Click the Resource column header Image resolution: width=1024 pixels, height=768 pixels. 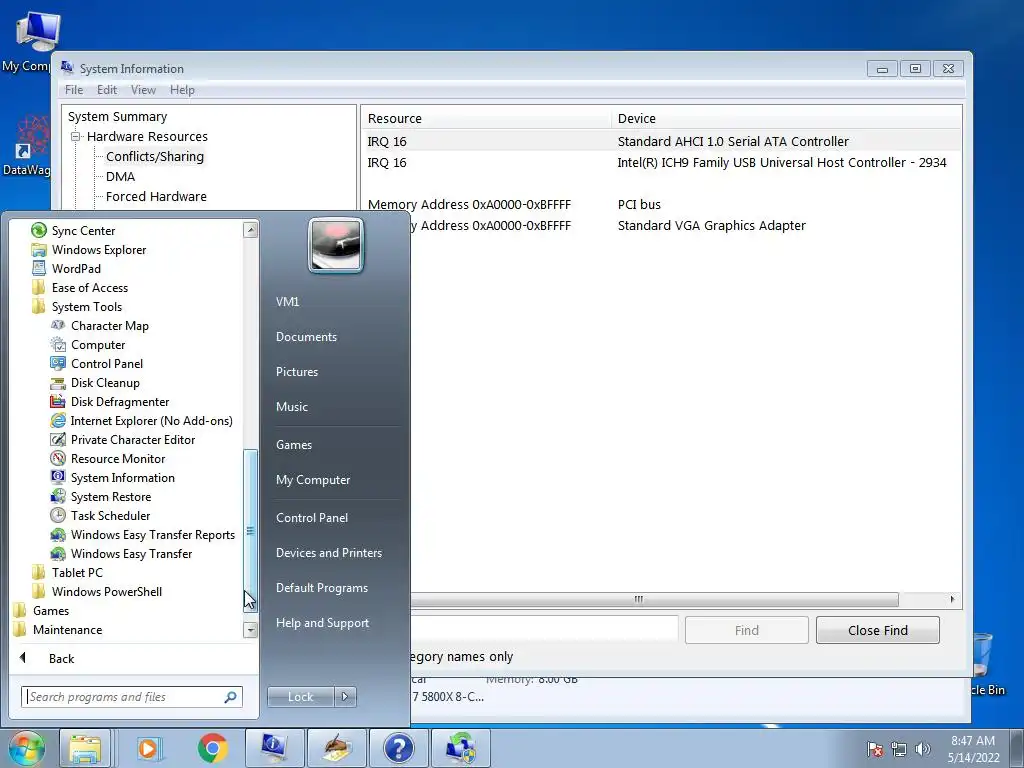coord(487,118)
